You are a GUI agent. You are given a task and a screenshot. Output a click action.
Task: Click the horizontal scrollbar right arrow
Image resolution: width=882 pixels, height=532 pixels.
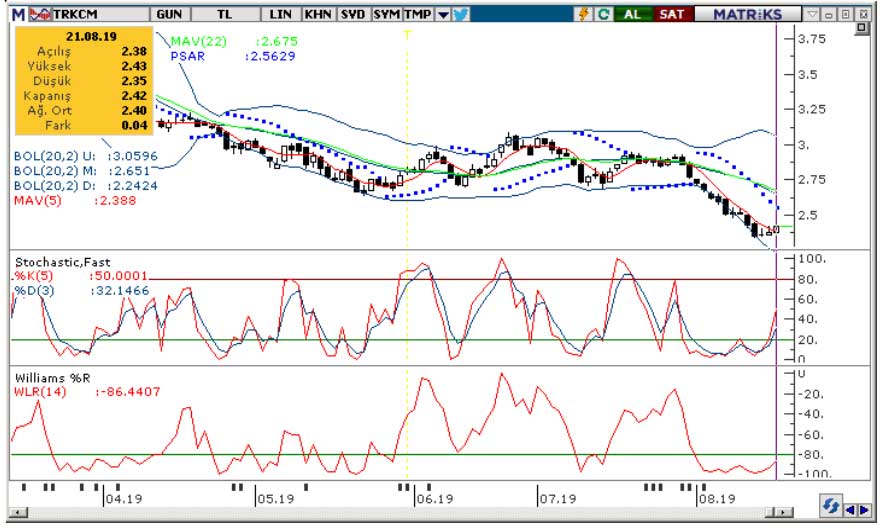click(785, 512)
